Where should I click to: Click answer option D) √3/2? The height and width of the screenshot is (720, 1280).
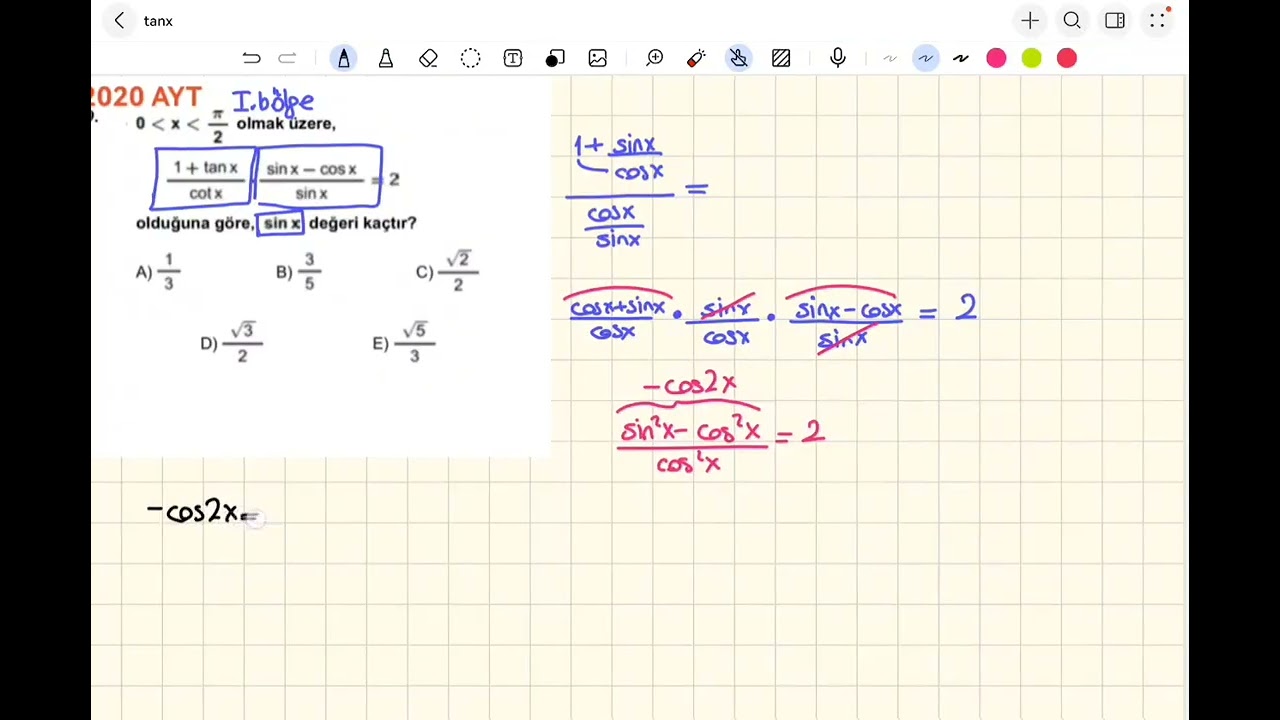coord(231,342)
